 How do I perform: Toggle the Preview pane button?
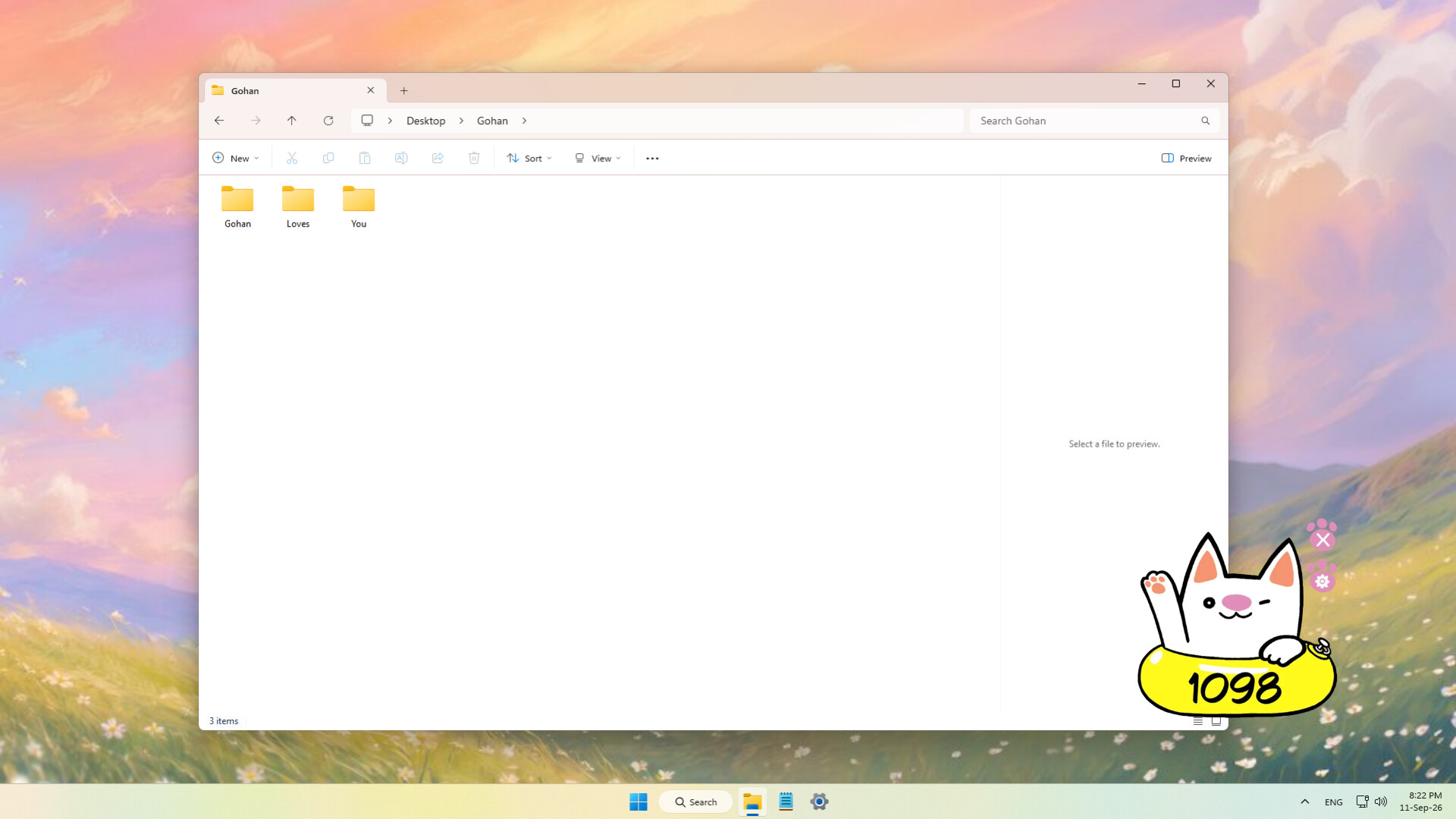coord(1187,158)
